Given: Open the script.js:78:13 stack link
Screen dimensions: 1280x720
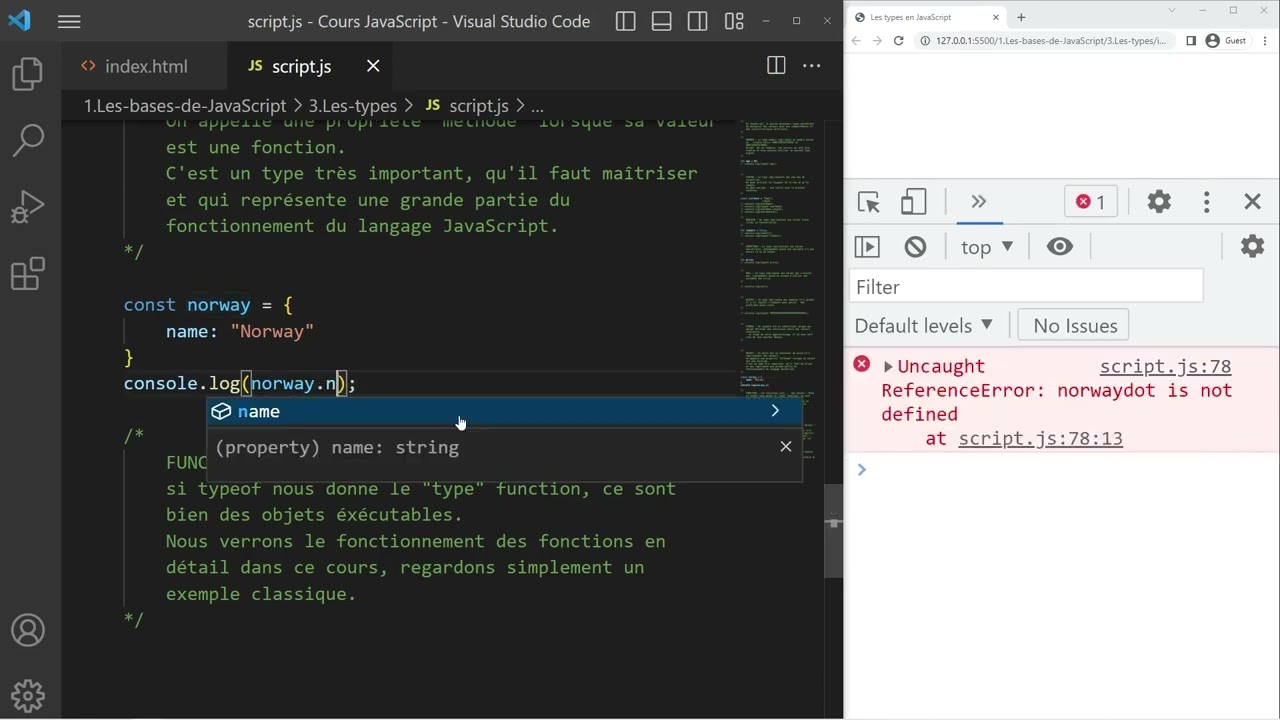Looking at the screenshot, I should 1040,438.
